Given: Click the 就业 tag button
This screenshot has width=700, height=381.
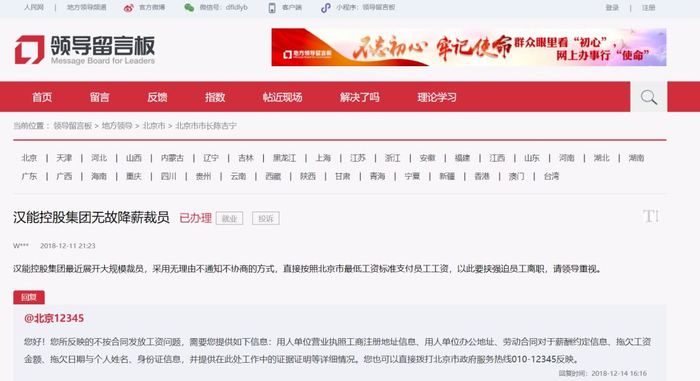Looking at the screenshot, I should coord(229,218).
